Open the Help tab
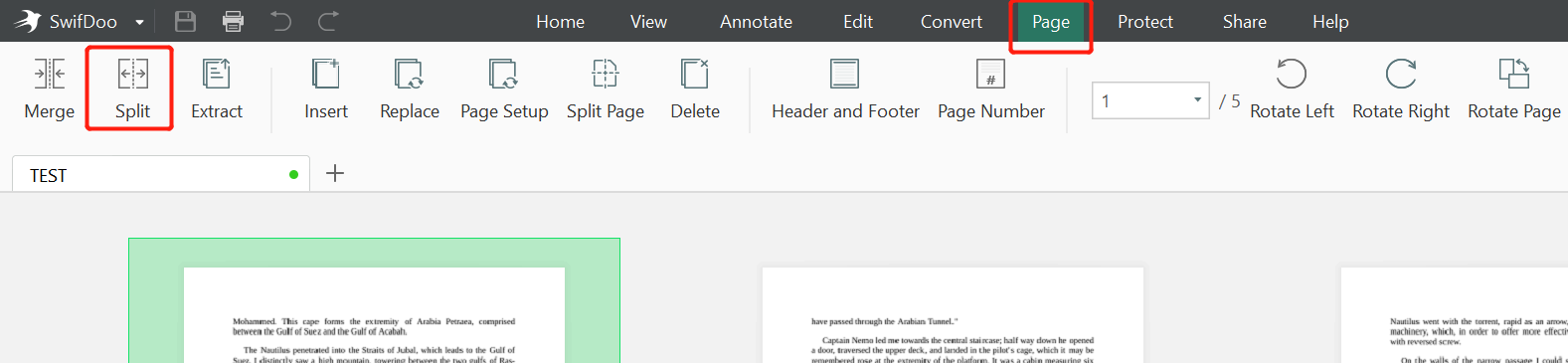This screenshot has width=1568, height=363. pyautogui.click(x=1330, y=22)
